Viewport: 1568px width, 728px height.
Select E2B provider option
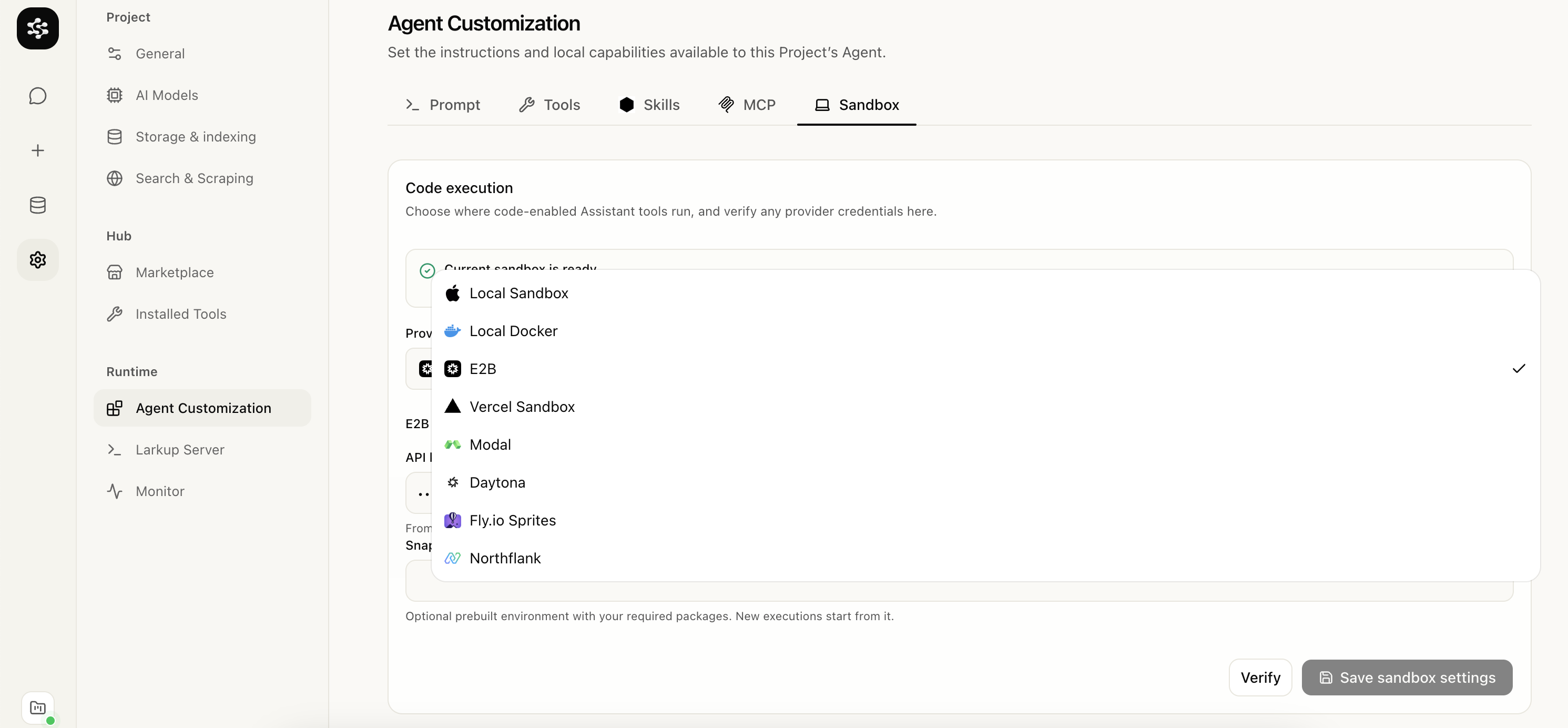click(985, 369)
